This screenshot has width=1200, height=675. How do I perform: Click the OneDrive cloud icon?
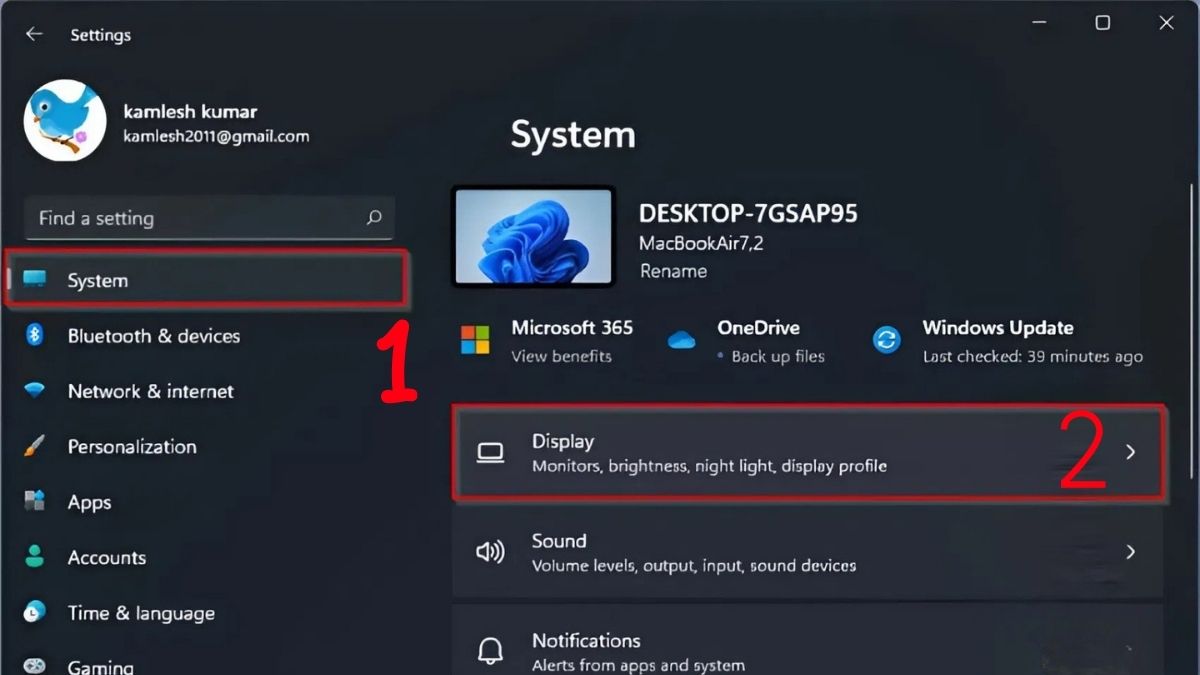coord(681,340)
